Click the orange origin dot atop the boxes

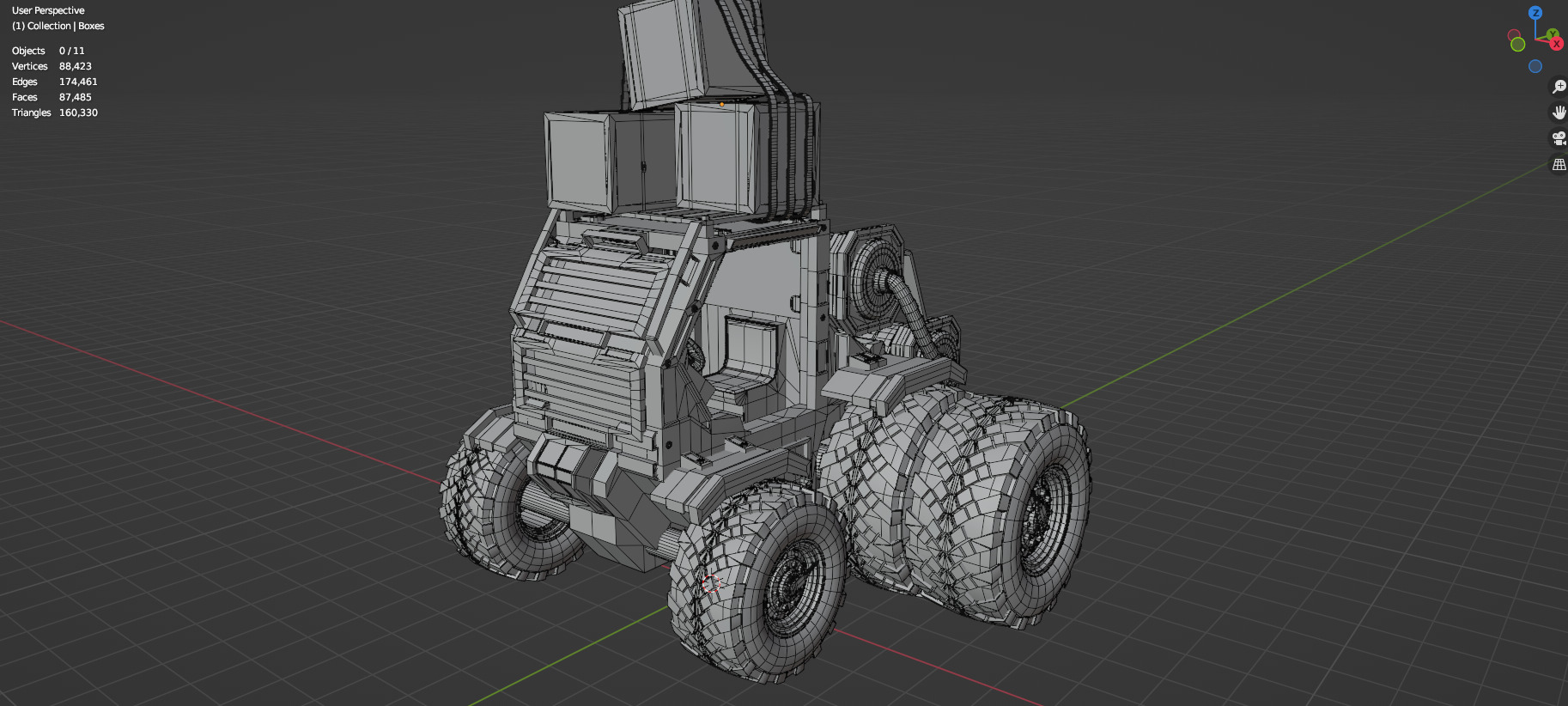pyautogui.click(x=721, y=104)
